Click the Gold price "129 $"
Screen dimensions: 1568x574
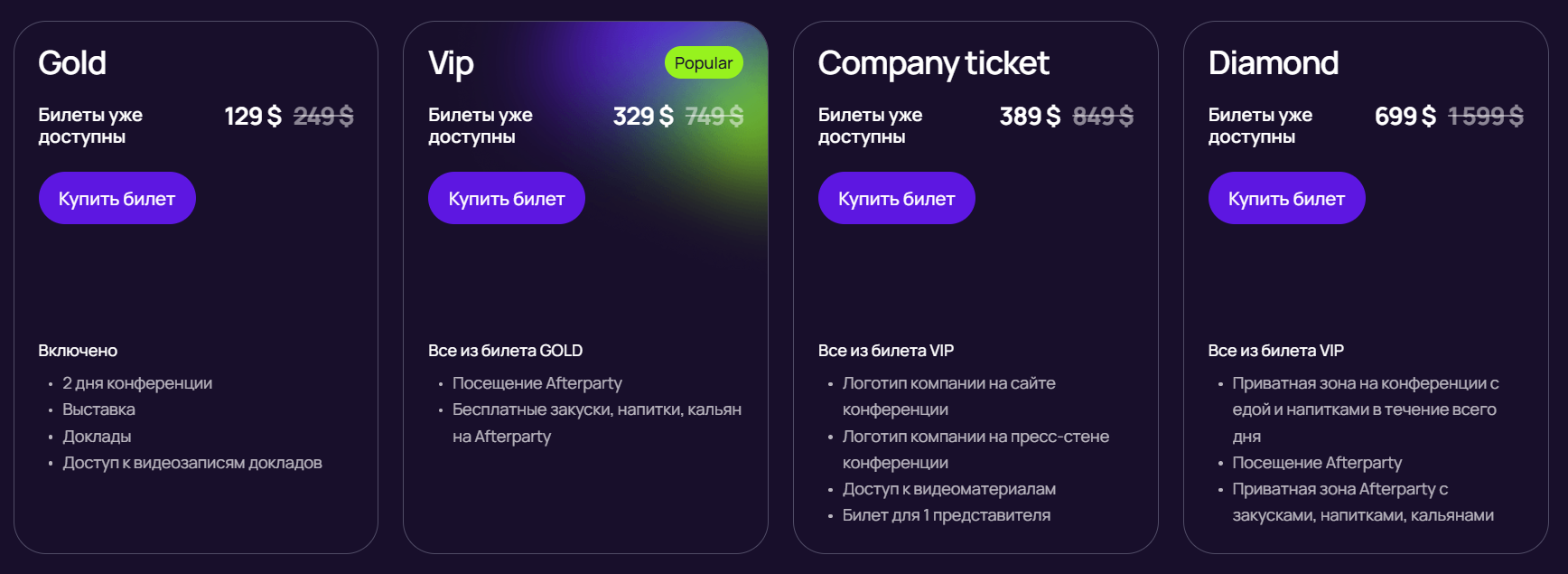(x=253, y=117)
